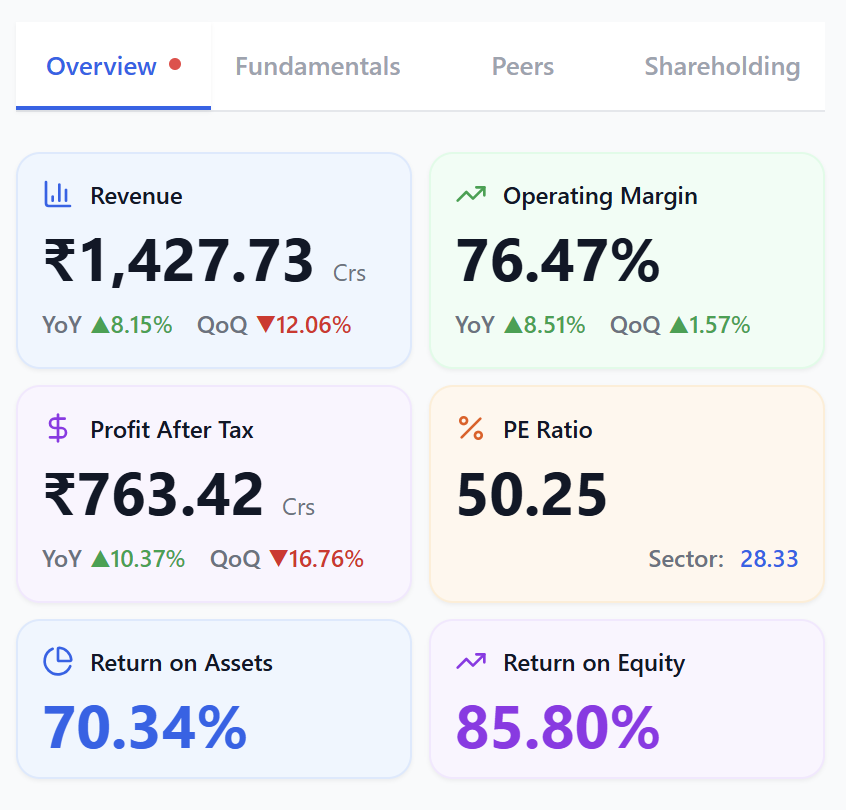This screenshot has width=846, height=810.
Task: Select the Profit After Tax title
Action: (x=172, y=430)
